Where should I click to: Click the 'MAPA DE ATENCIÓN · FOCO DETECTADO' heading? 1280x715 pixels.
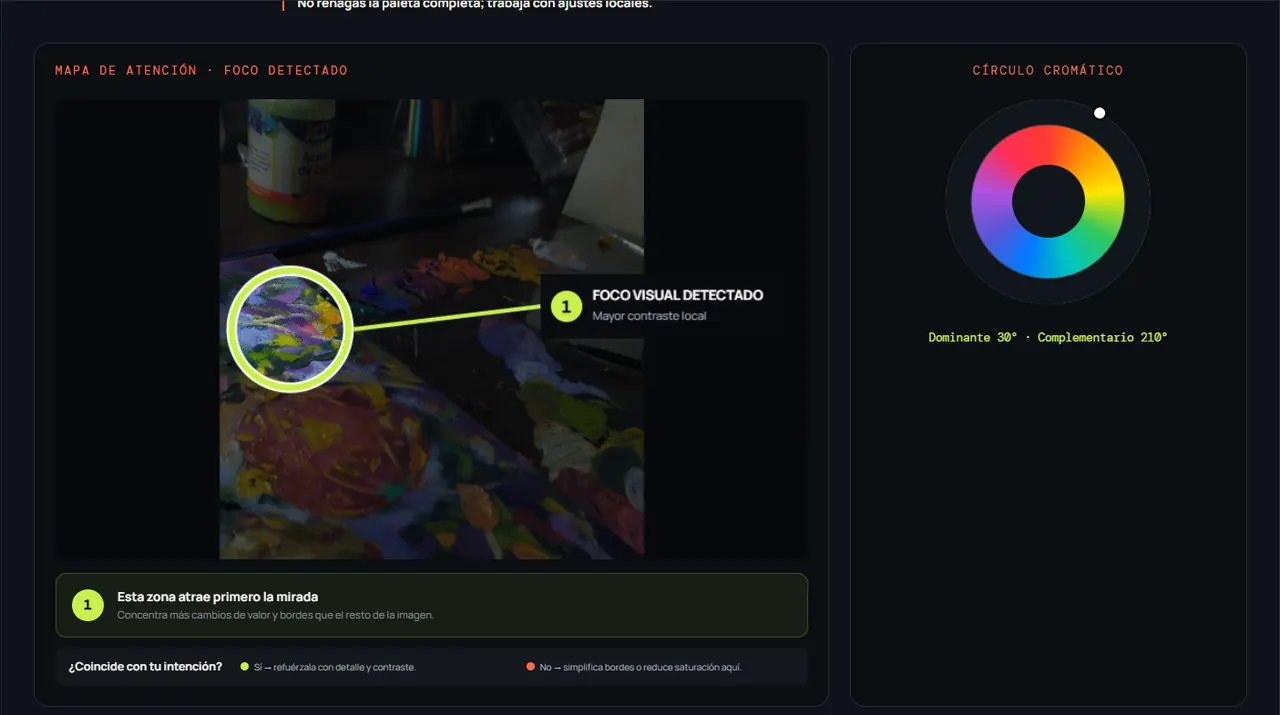pos(201,70)
